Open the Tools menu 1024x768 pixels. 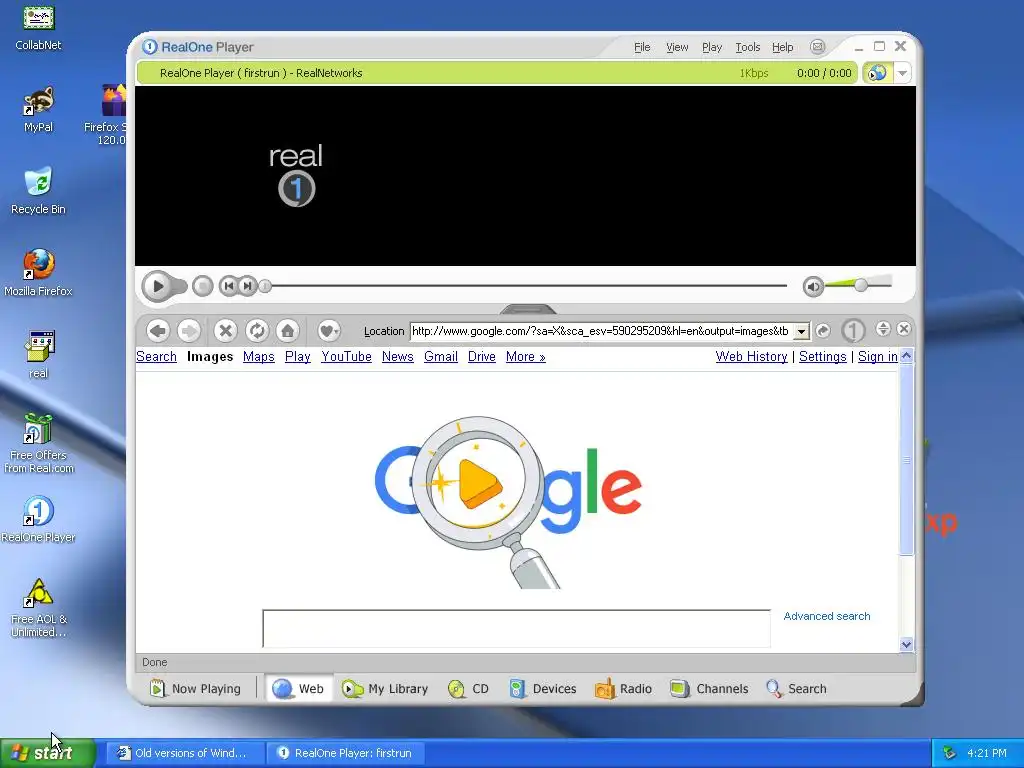click(x=748, y=47)
